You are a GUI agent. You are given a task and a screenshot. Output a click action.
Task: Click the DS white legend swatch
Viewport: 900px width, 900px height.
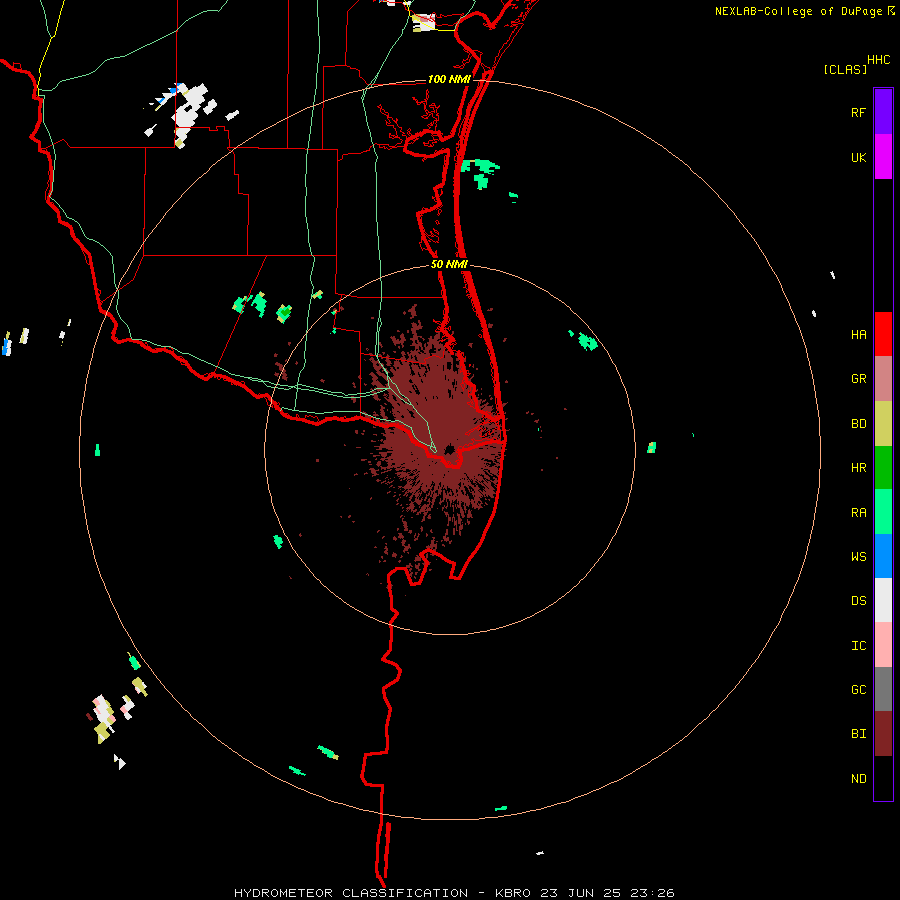point(883,600)
